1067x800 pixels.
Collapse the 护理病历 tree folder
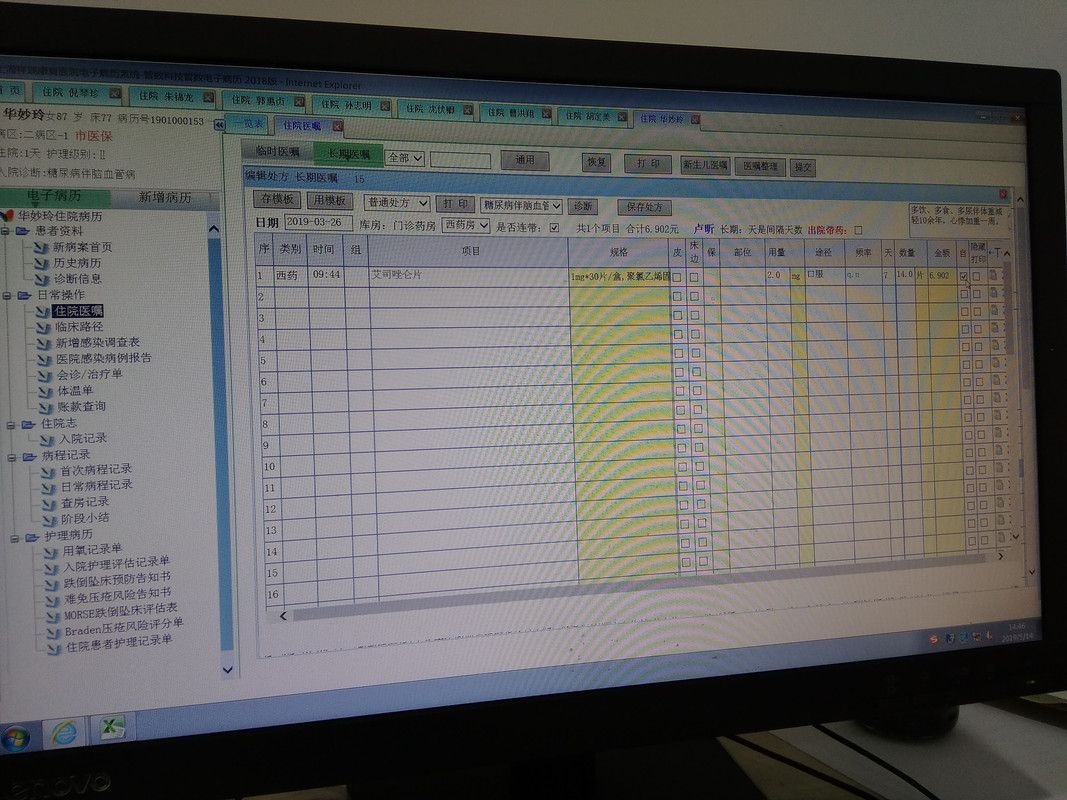[14, 538]
